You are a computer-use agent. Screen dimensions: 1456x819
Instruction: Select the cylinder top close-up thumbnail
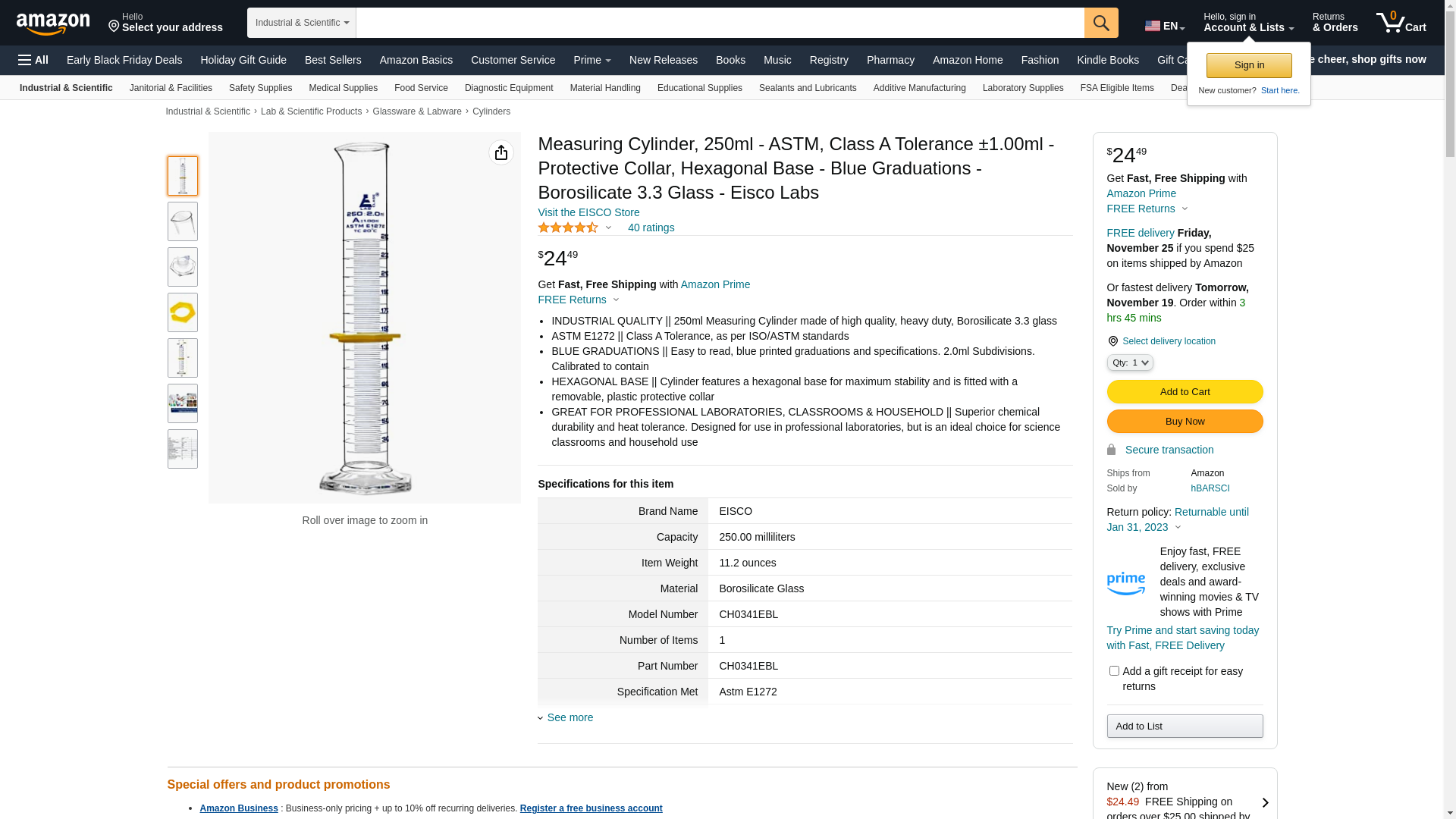point(183,221)
